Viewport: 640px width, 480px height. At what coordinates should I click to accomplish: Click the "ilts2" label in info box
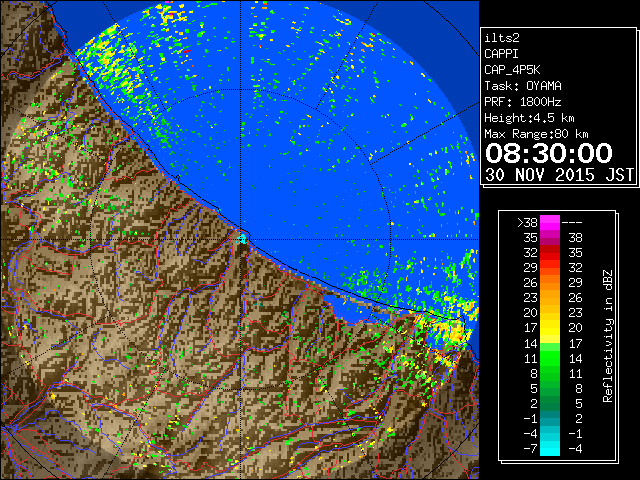[x=502, y=38]
